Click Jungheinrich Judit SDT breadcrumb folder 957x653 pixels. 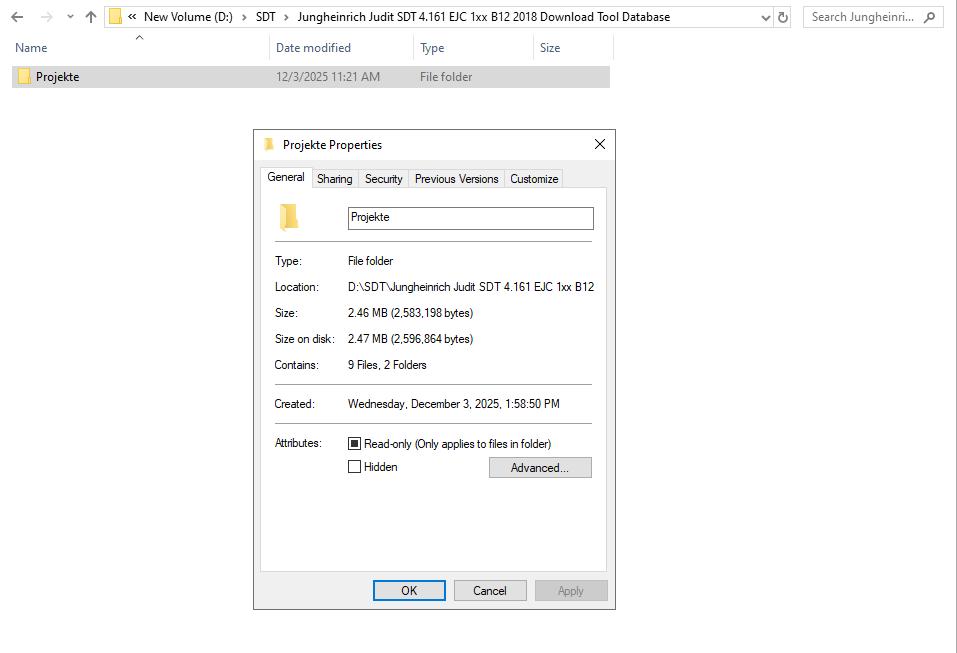483,17
